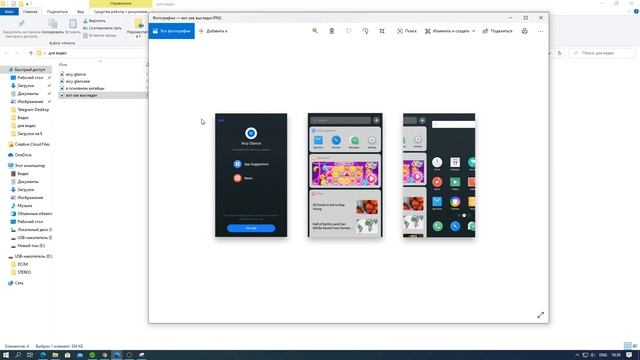This screenshot has width=640, height=360.
Task: Open Музыка under Этот компьютер
Action: click(x=24, y=206)
